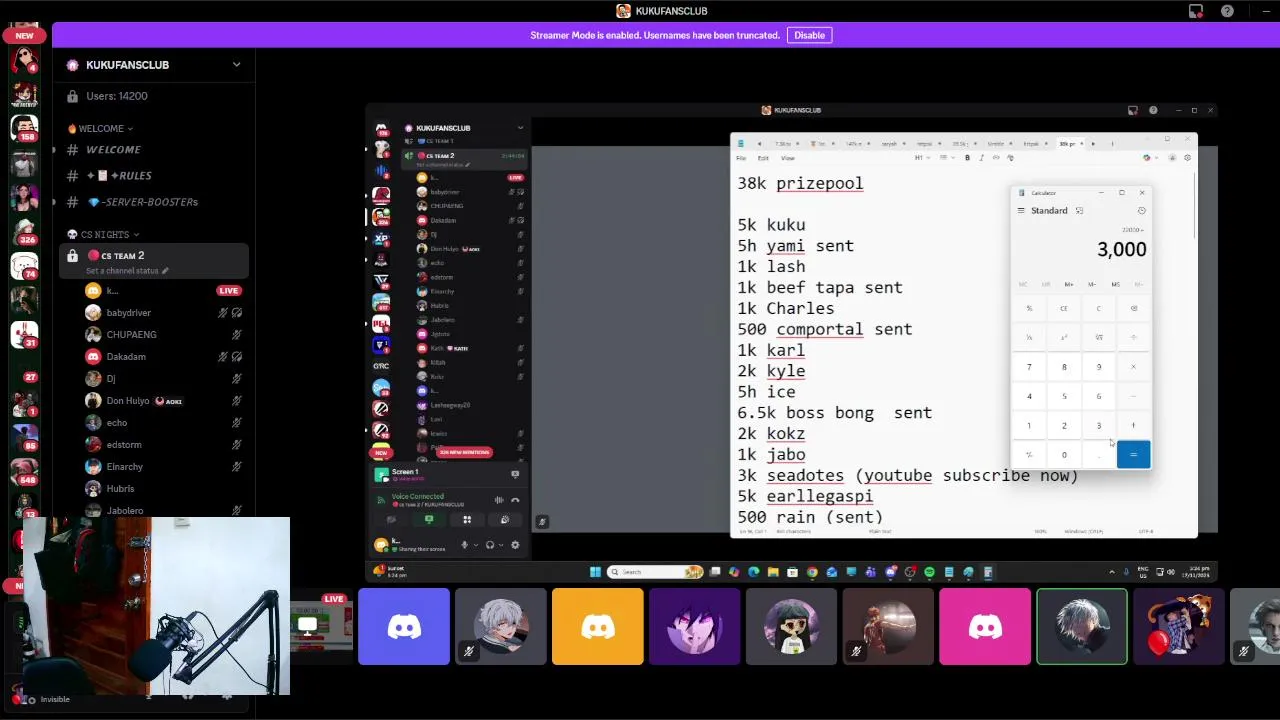Open user settings gear in streamed Discord

pyautogui.click(x=515, y=545)
